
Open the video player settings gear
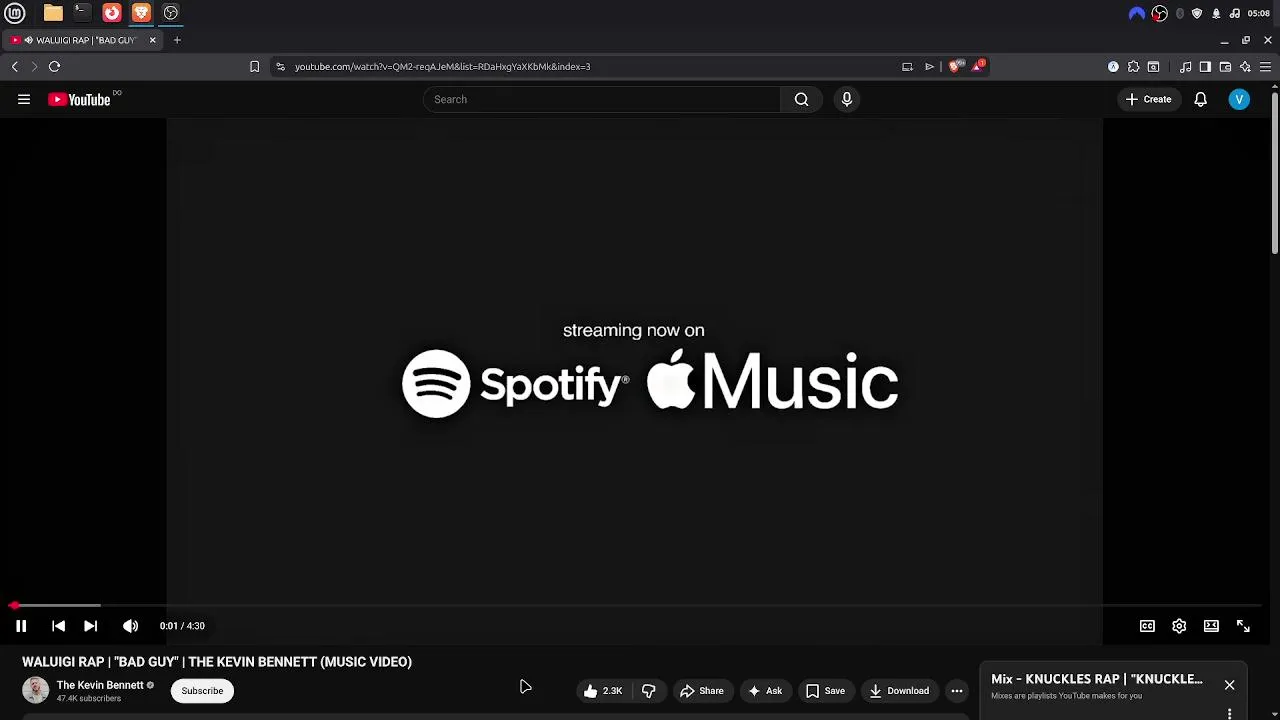(x=1179, y=626)
